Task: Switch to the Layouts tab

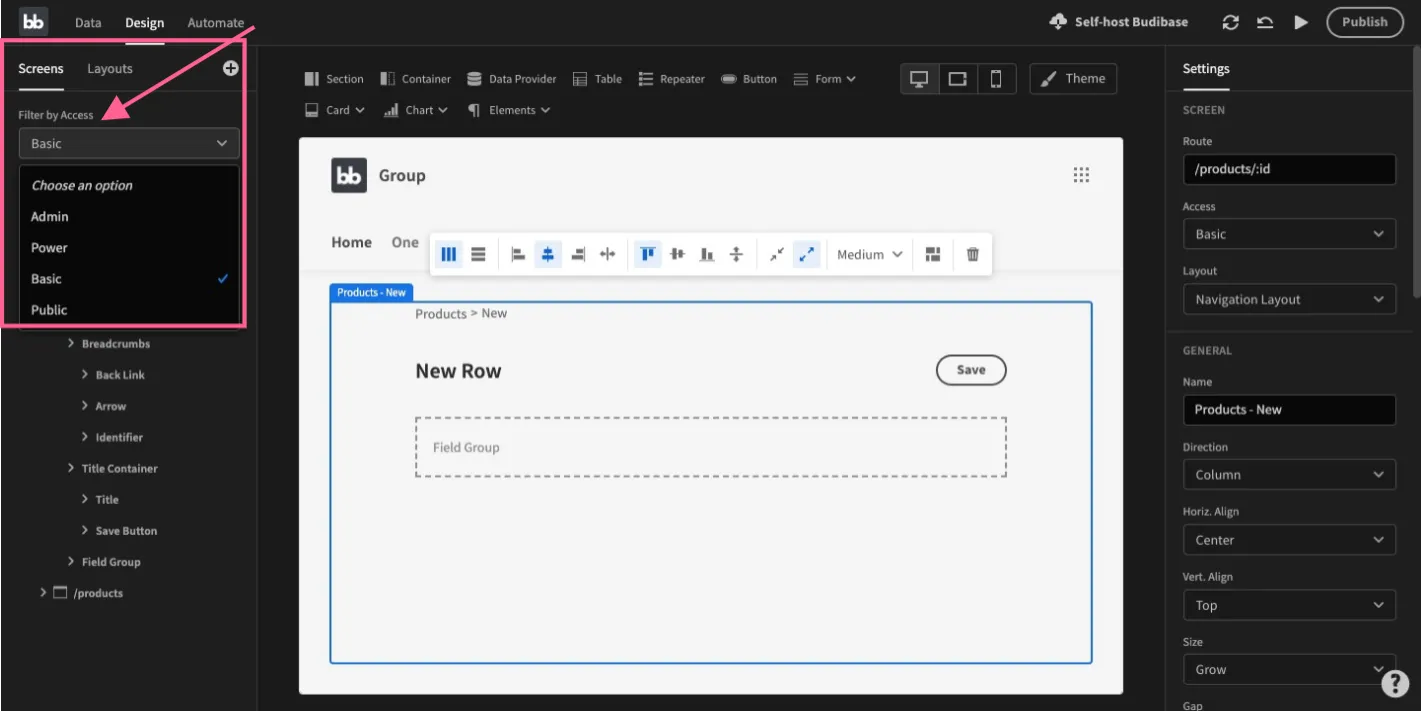Action: pyautogui.click(x=110, y=69)
